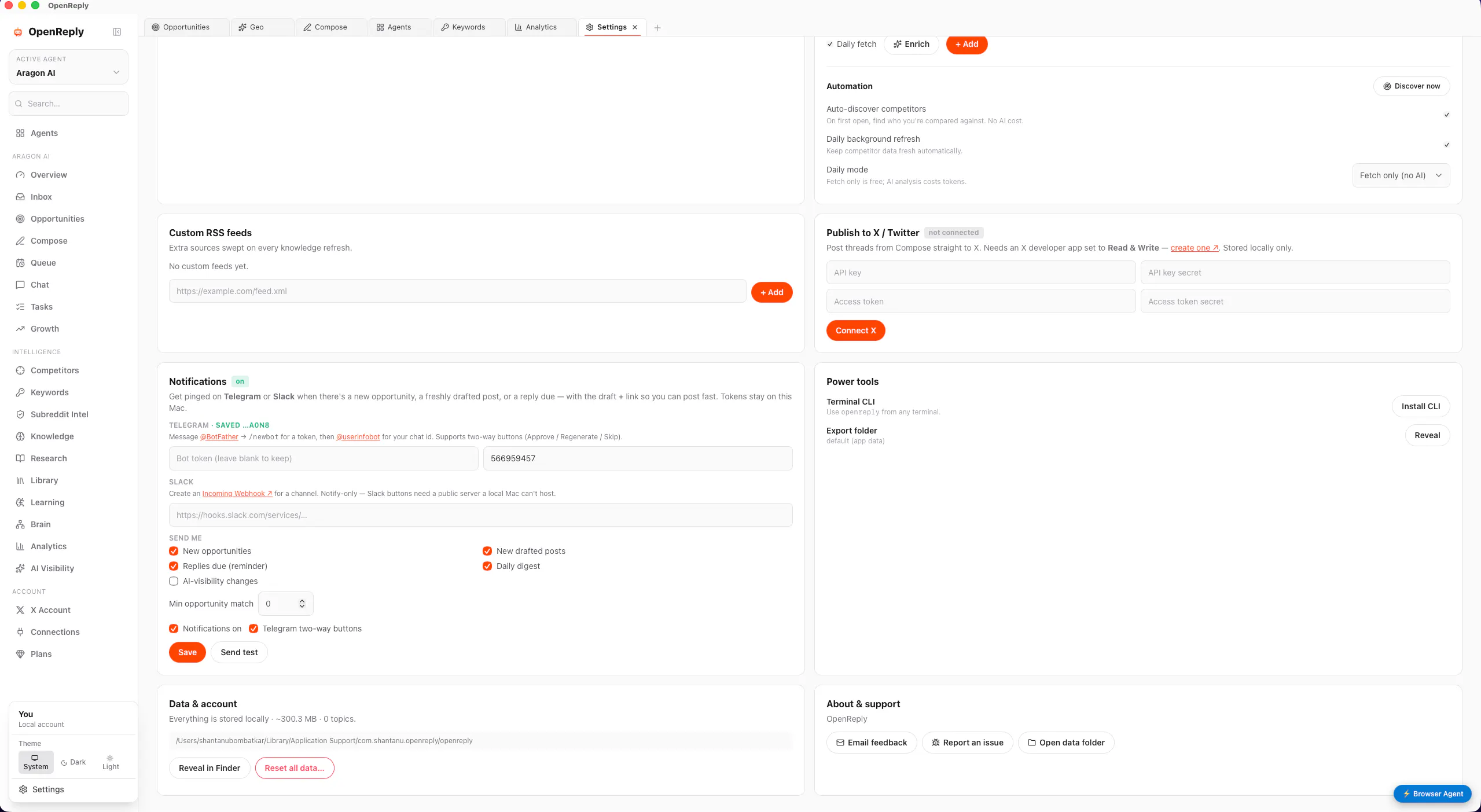Image resolution: width=1481 pixels, height=812 pixels.
Task: Focus the Slack webhook URL field
Action: click(x=480, y=515)
